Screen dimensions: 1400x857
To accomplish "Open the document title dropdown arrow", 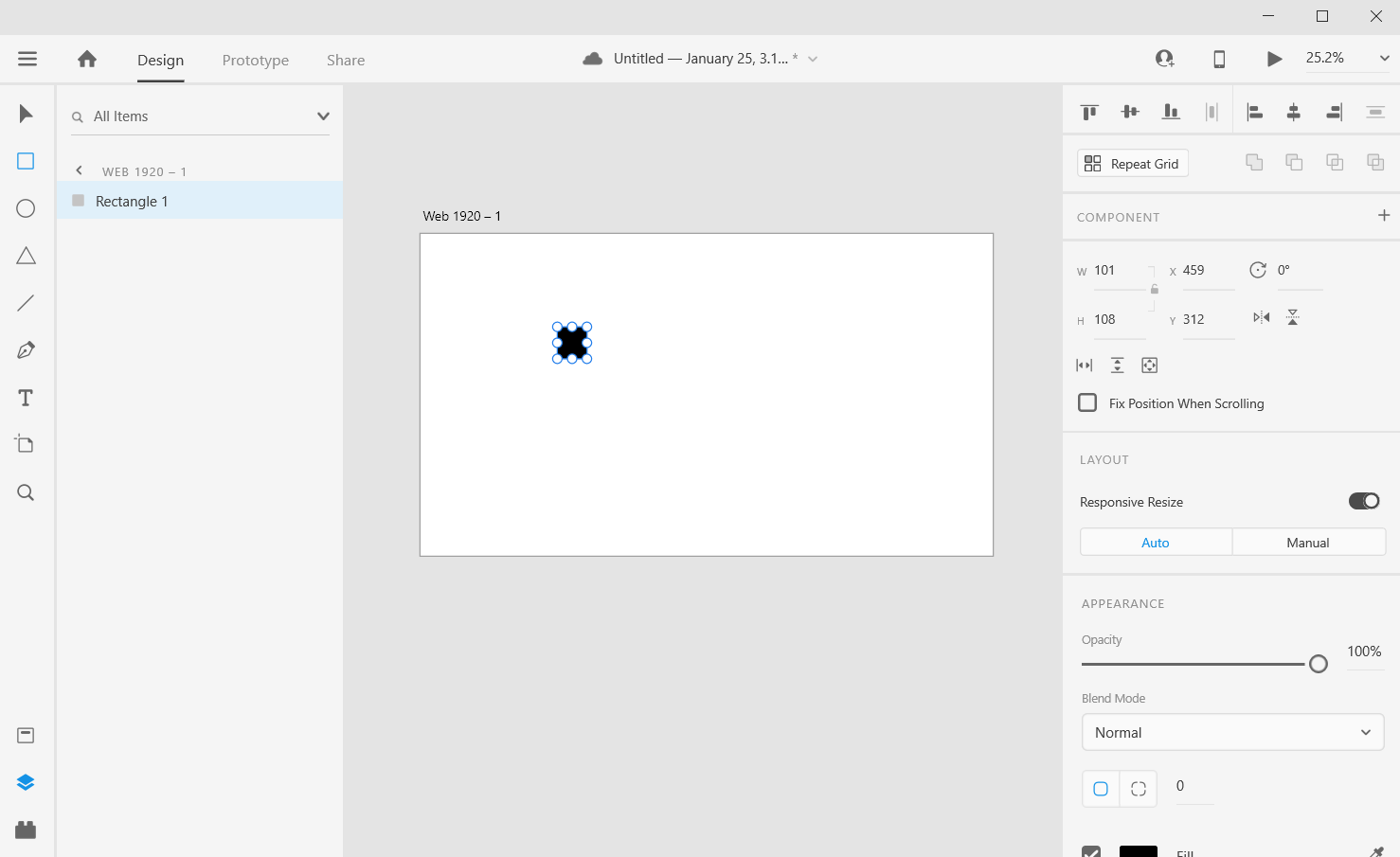I will click(x=813, y=59).
